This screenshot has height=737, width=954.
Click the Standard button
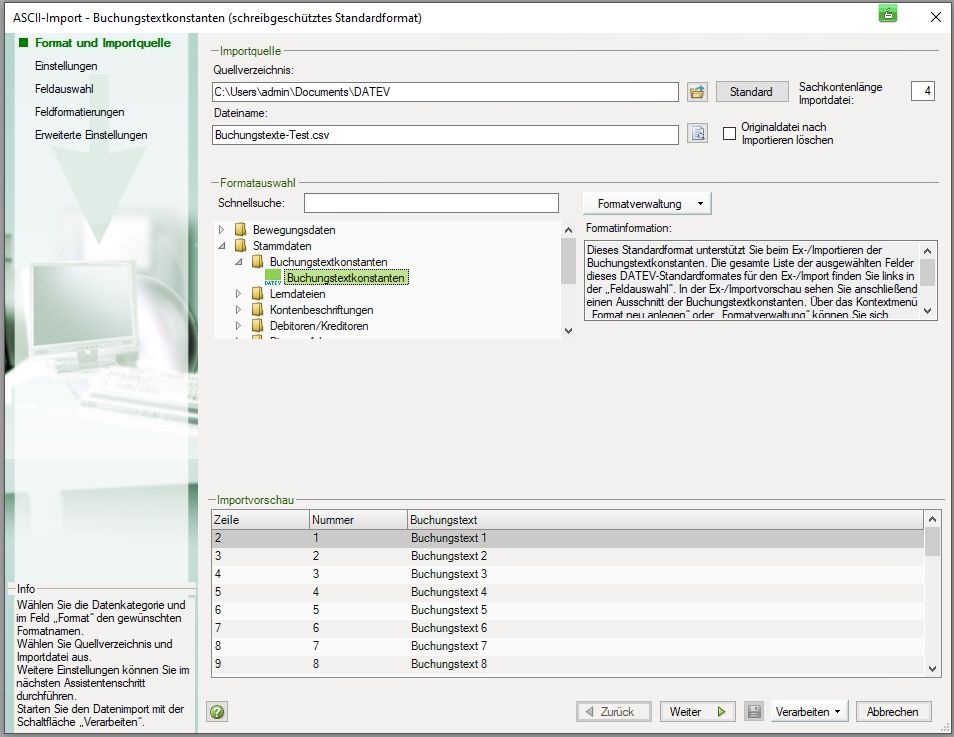pos(751,92)
